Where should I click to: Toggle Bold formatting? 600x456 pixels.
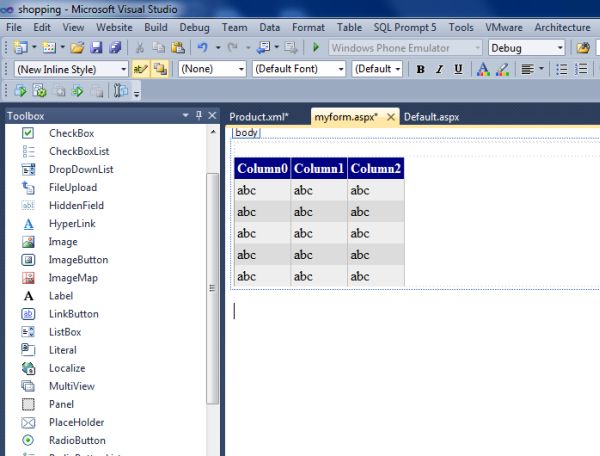[421, 69]
